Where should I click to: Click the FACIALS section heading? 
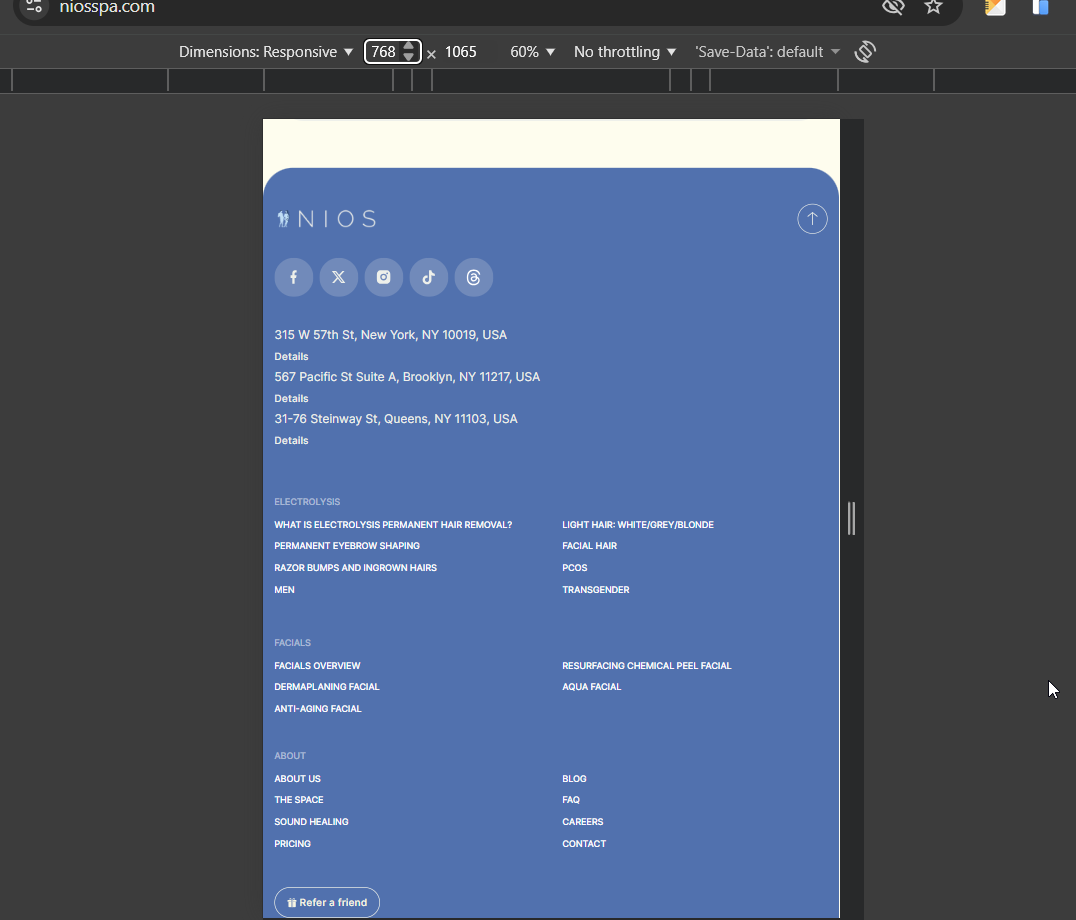pyautogui.click(x=292, y=643)
